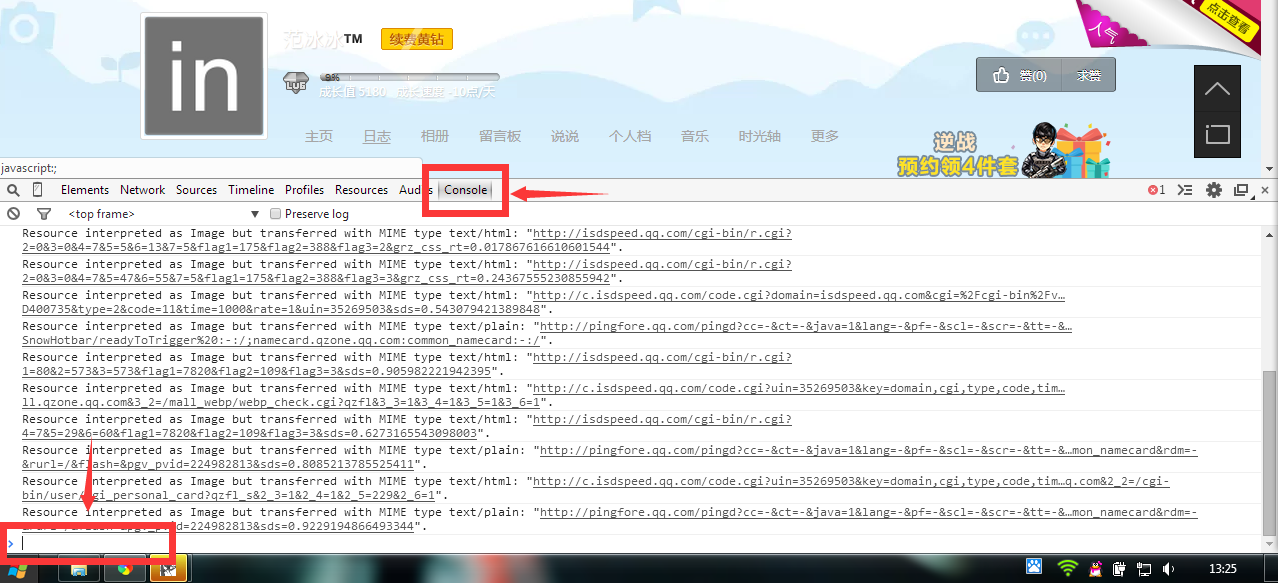Click the gray 'in' profile avatar
1278x583 pixels.
[205, 75]
